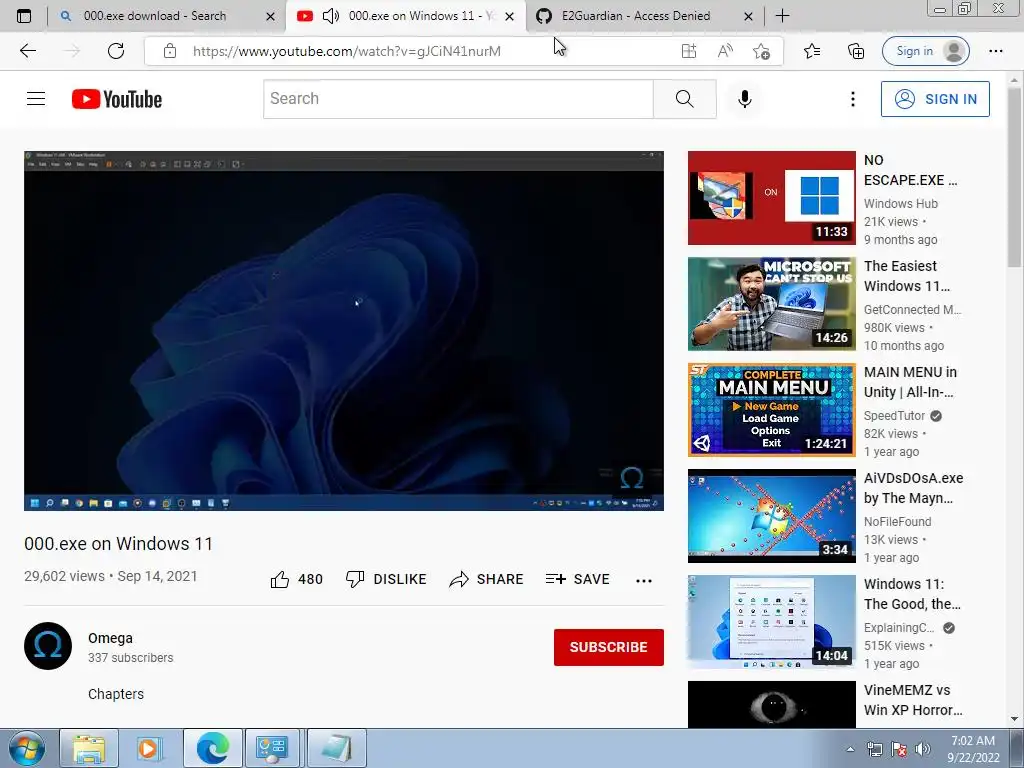Open MAIN MENU in Unity thumbnail

[771, 409]
